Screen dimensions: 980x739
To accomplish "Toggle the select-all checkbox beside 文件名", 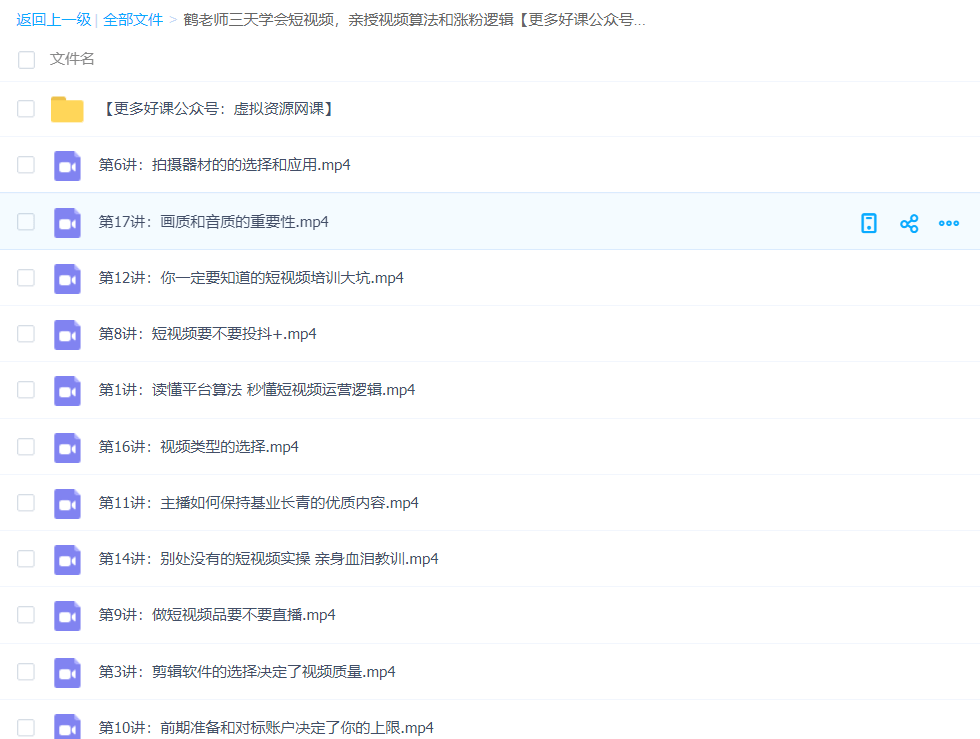I will coord(26,60).
